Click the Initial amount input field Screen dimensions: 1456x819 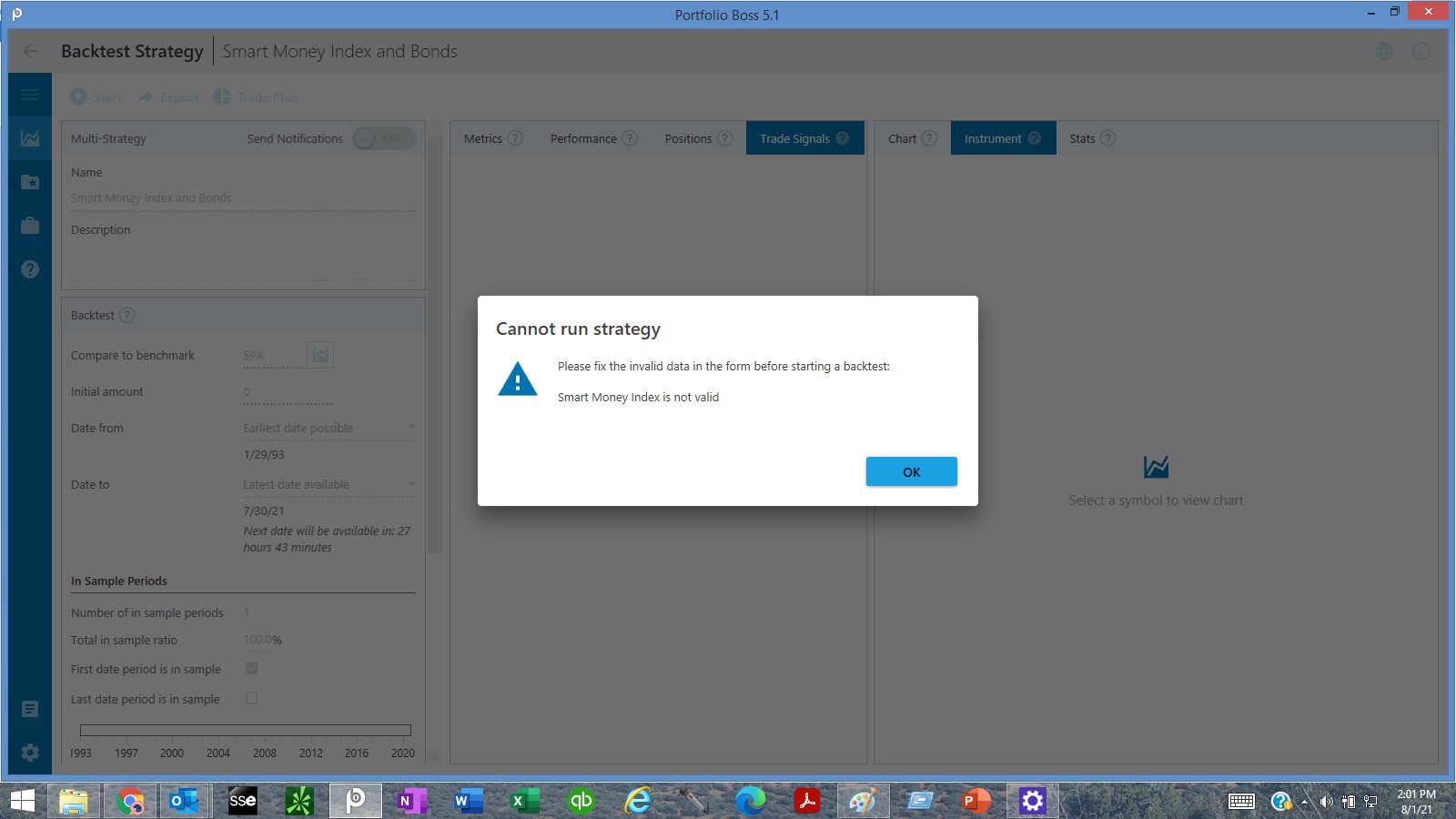(x=287, y=392)
